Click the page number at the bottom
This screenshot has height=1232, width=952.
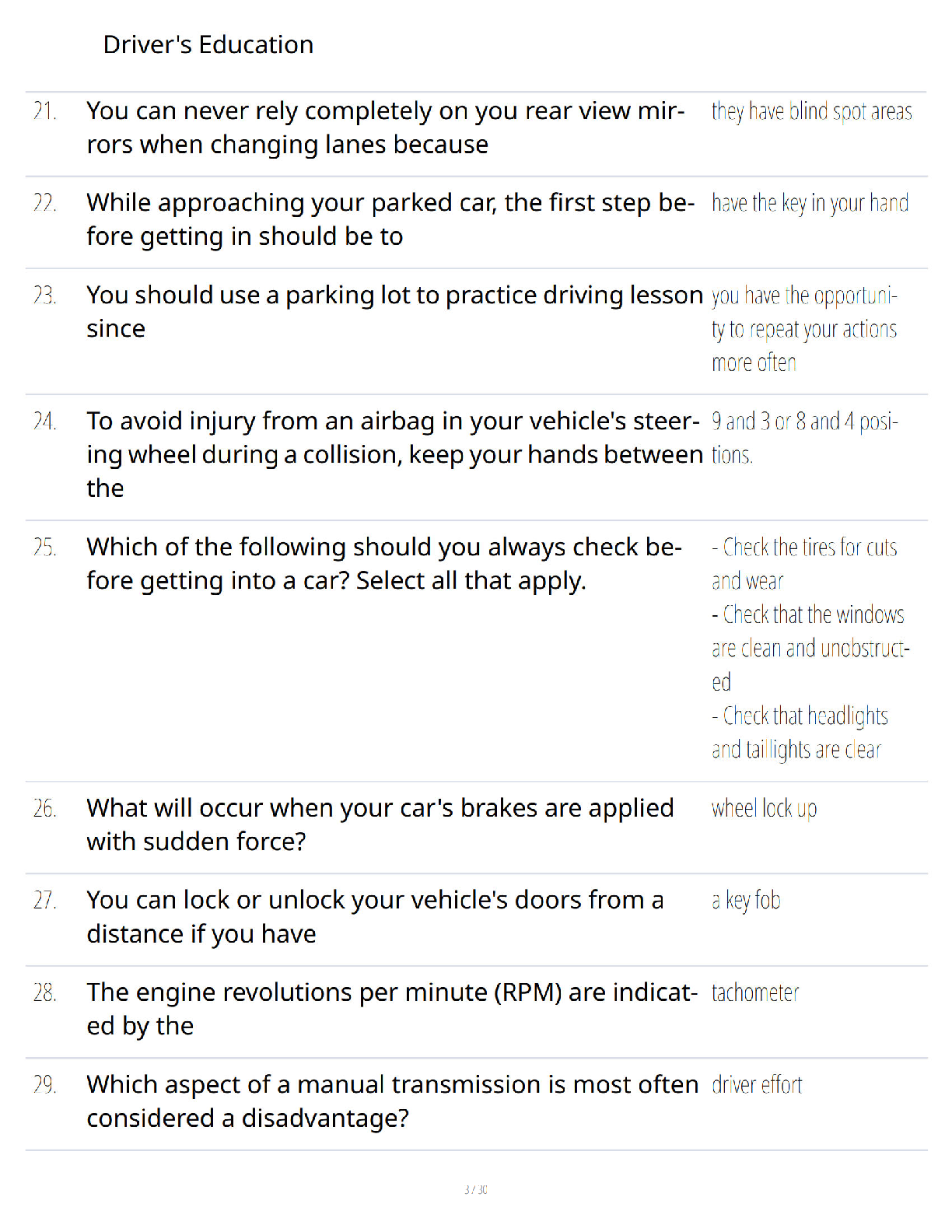coord(476,1189)
